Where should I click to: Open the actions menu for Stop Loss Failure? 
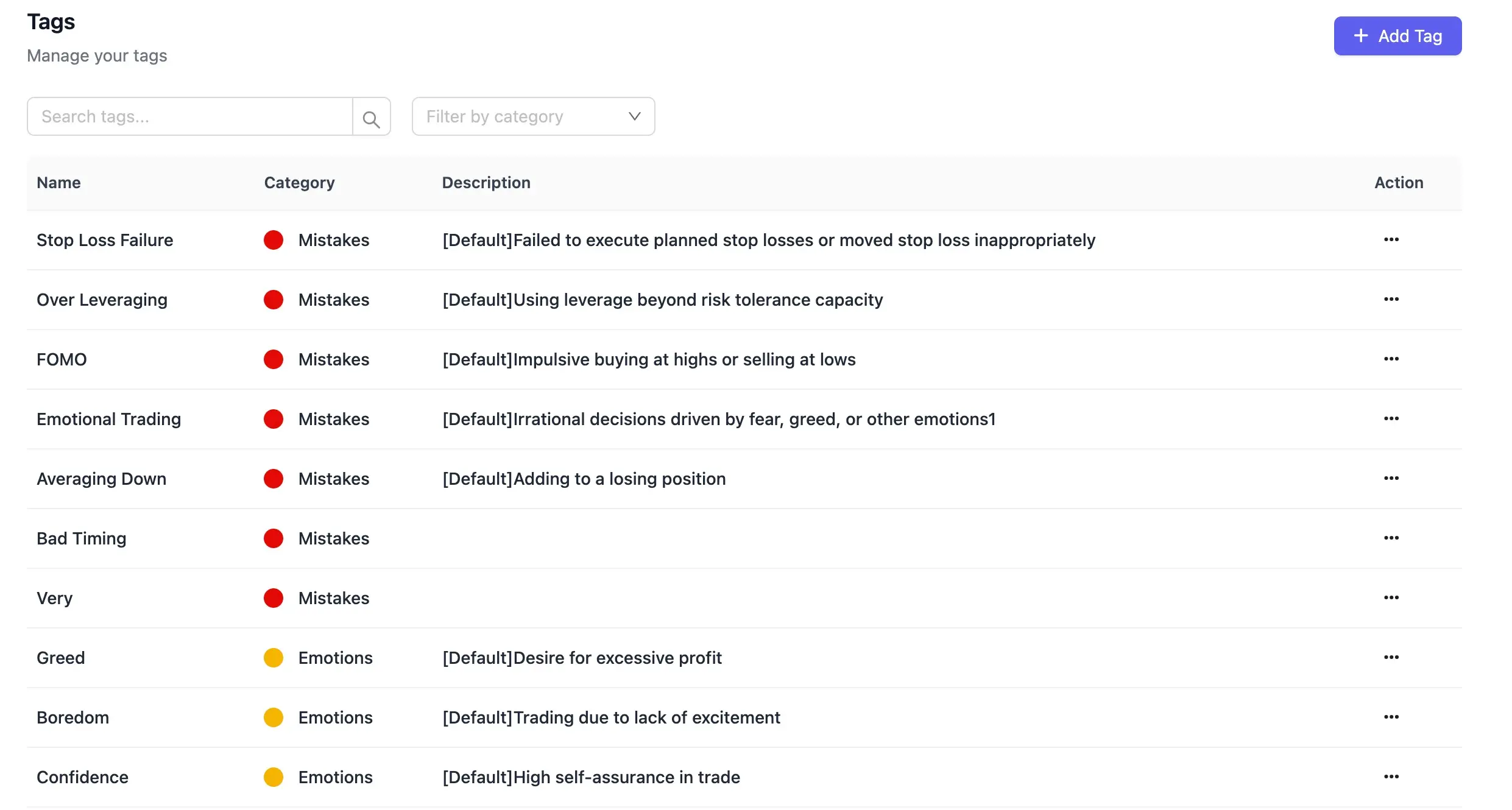pyautogui.click(x=1391, y=239)
